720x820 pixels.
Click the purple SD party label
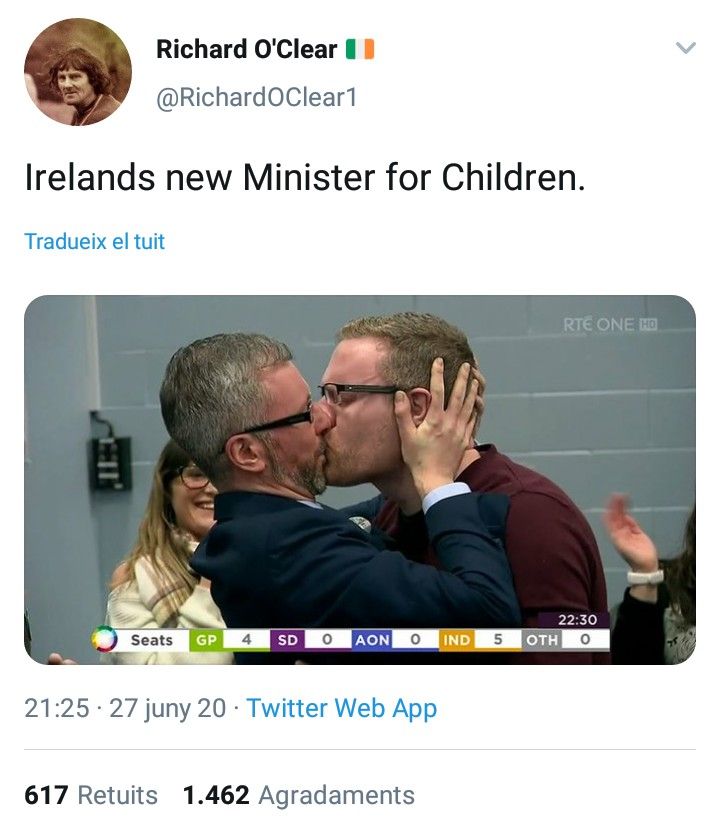click(287, 639)
